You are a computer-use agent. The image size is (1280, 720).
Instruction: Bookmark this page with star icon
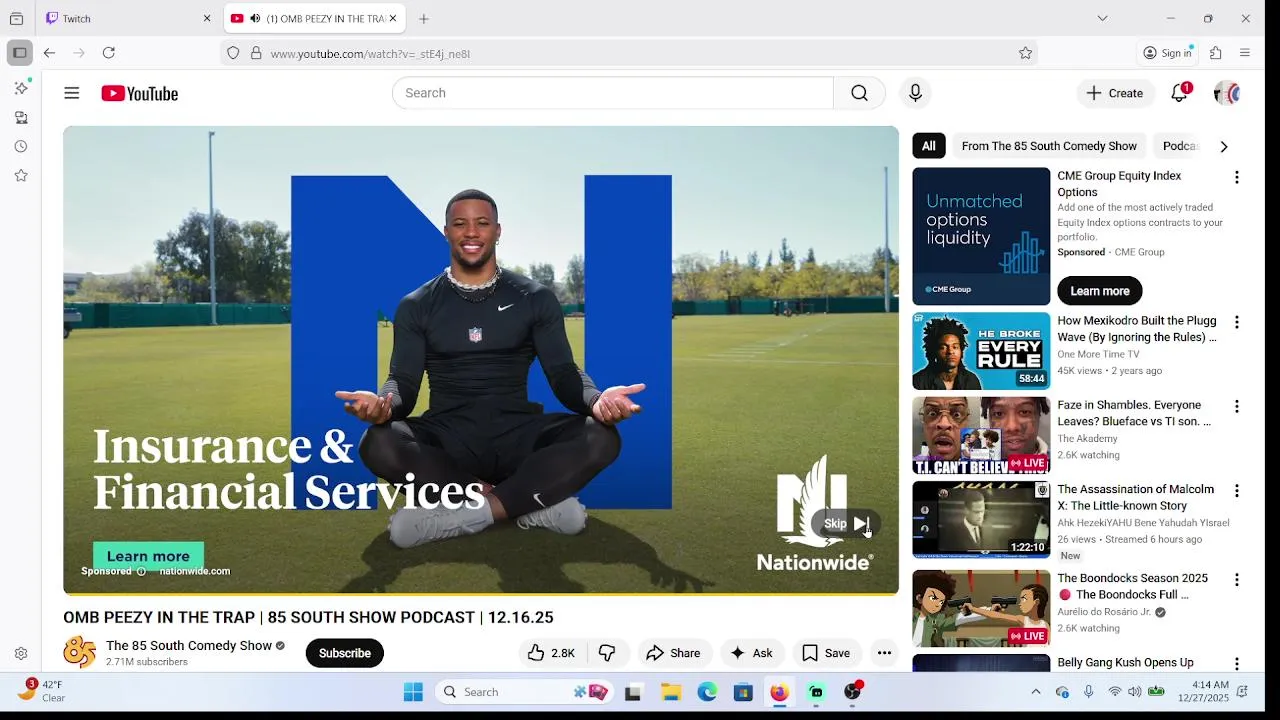point(1025,53)
